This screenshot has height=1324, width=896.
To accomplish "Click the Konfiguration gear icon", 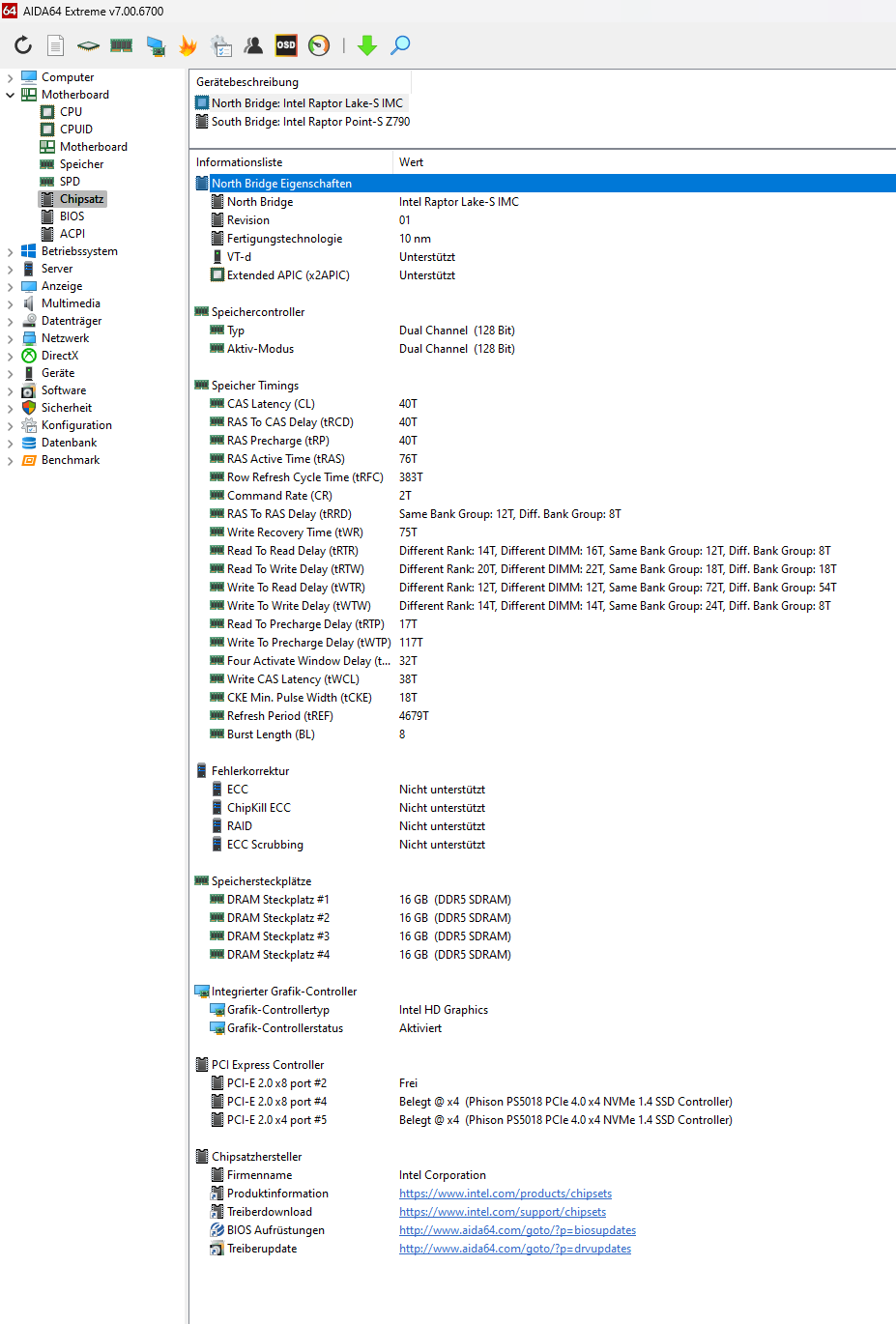I will [29, 425].
